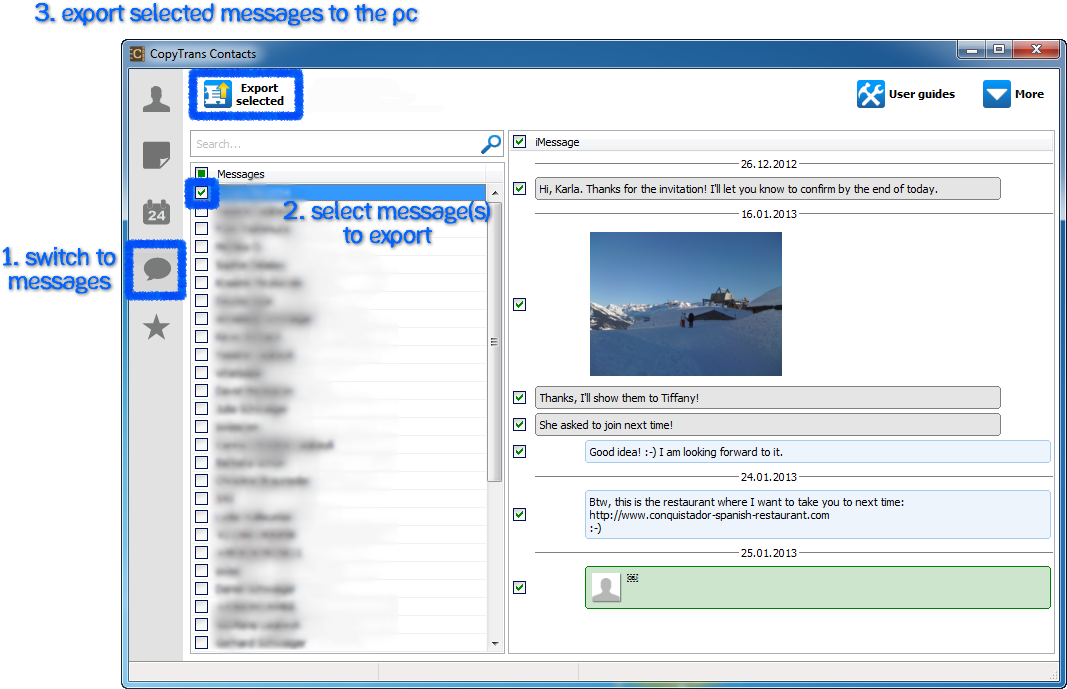The height and width of the screenshot is (689, 1067).
Task: Open the Favorites star section in the sidebar
Action: (157, 327)
